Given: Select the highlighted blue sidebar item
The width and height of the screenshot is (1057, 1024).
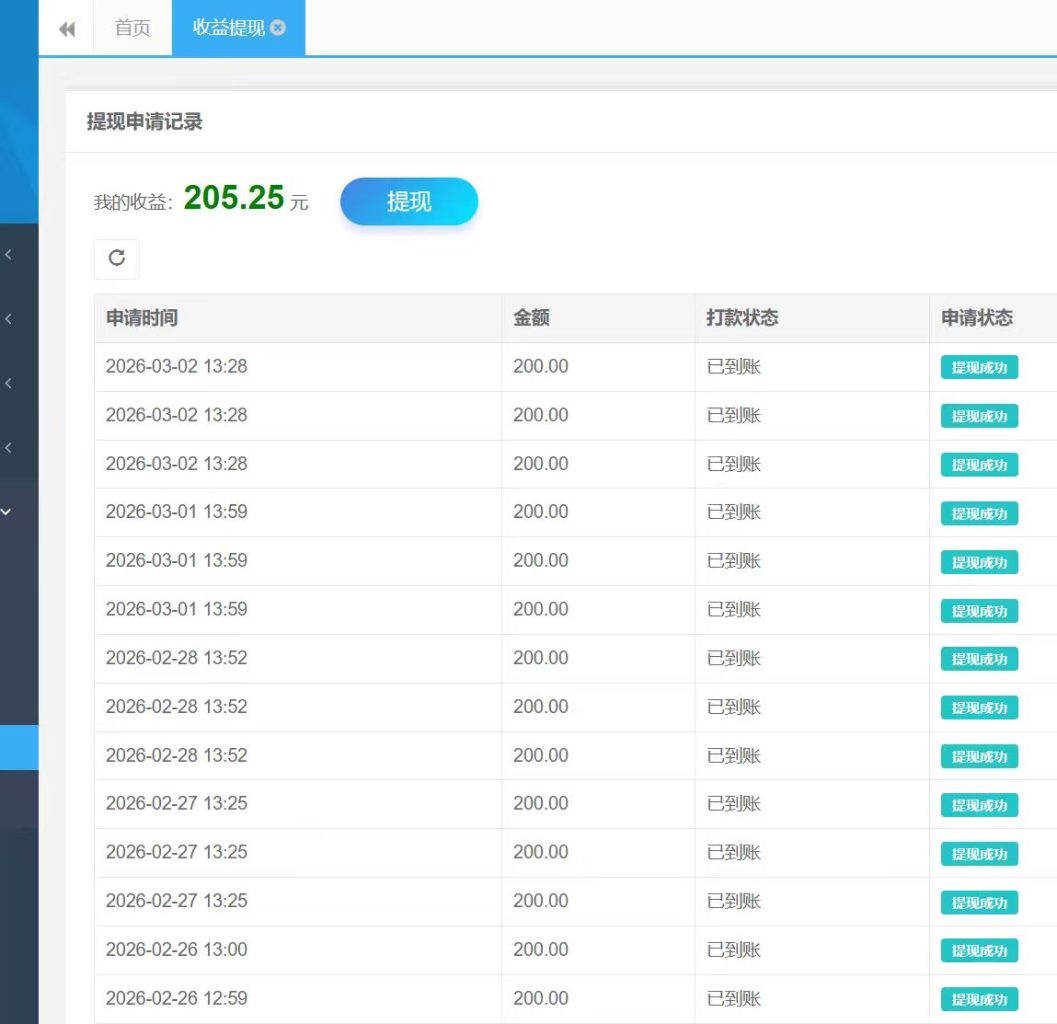Looking at the screenshot, I should point(18,746).
